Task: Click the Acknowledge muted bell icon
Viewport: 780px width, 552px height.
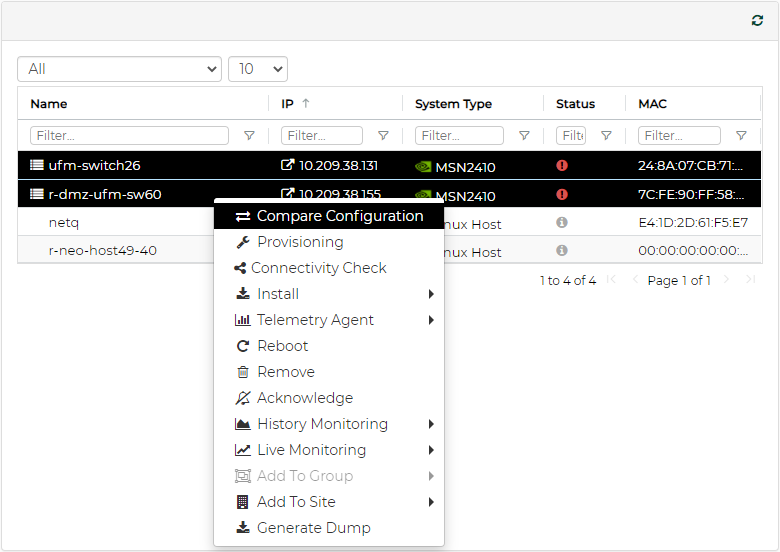Action: coord(243,398)
